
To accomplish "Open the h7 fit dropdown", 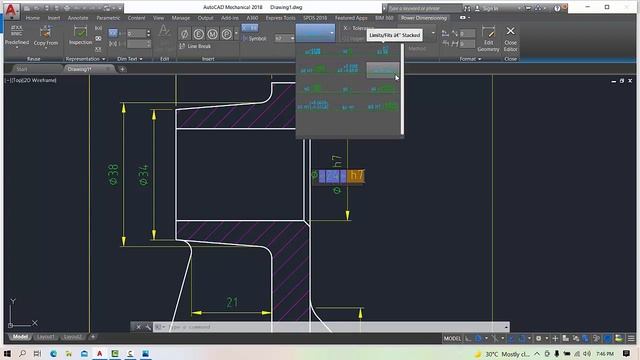I will (x=284, y=38).
